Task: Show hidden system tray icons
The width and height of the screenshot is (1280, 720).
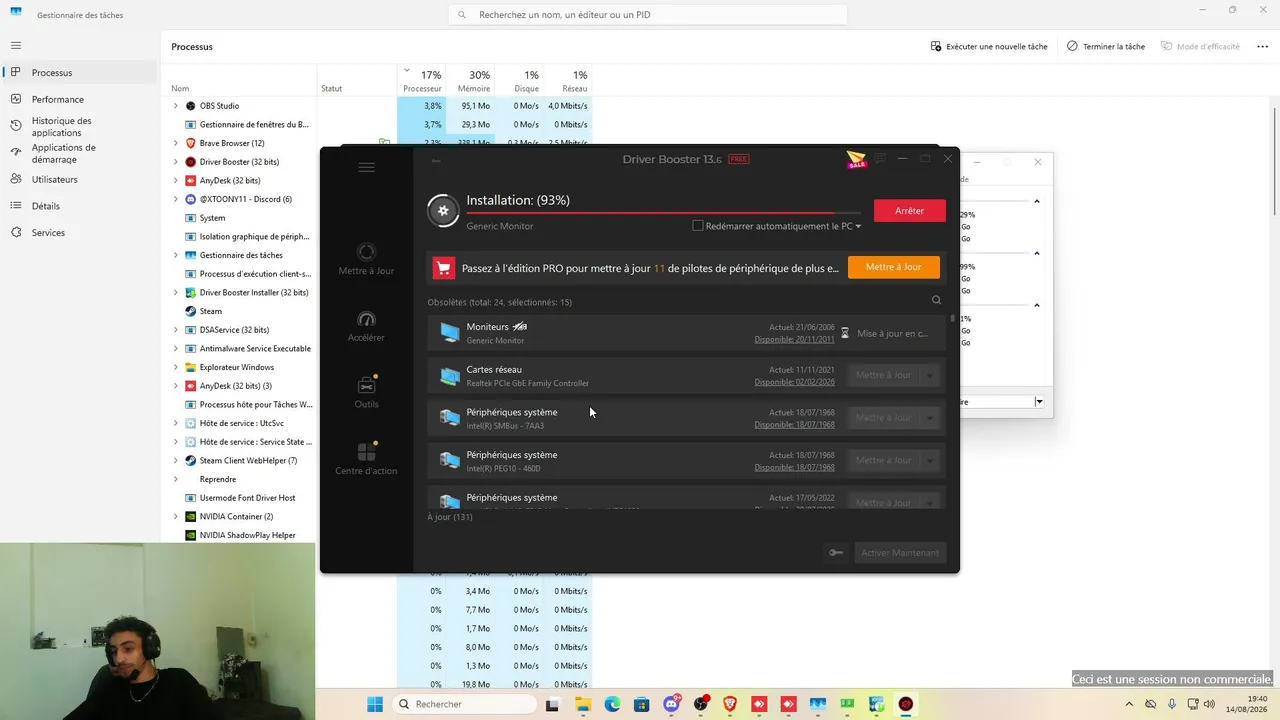Action: pos(1129,704)
